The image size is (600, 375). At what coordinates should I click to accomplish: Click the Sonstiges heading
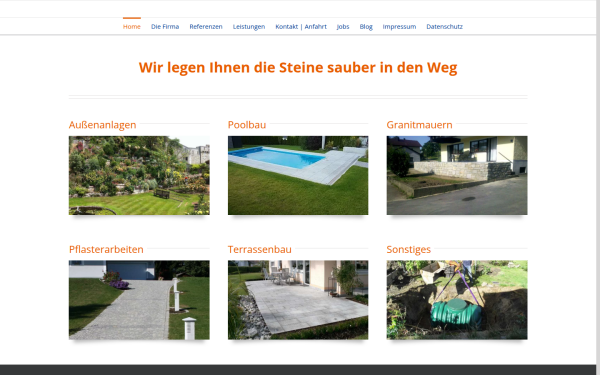pyautogui.click(x=409, y=249)
